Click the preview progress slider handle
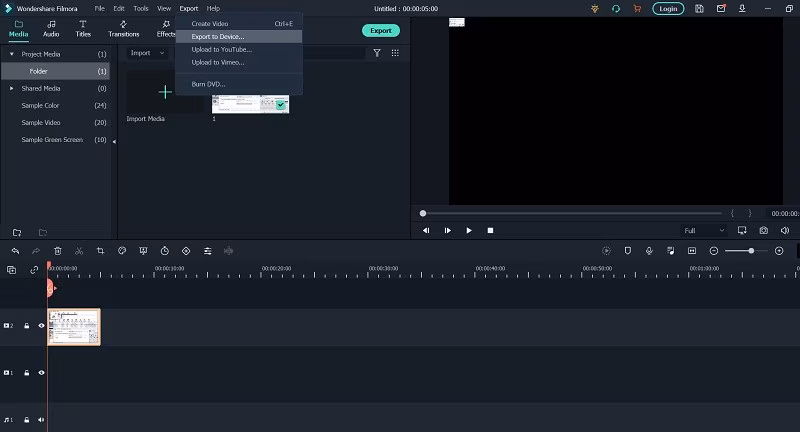Screen dimensions: 800x432 [x=423, y=213]
